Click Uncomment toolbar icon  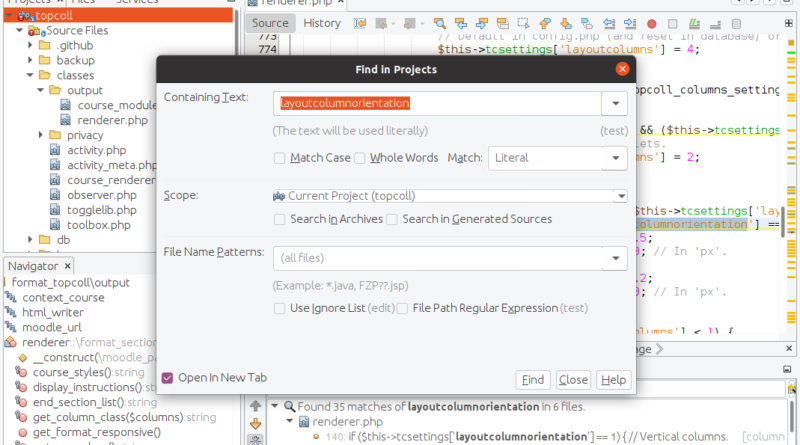(715, 24)
